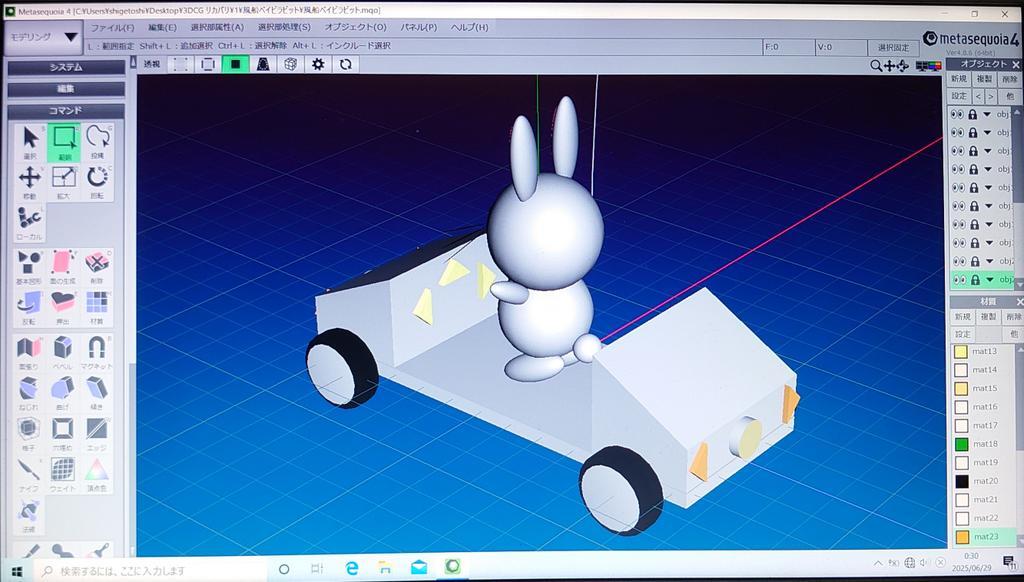1024x582 pixels.
Task: Open the パネル(P) menu
Action: tap(419, 27)
